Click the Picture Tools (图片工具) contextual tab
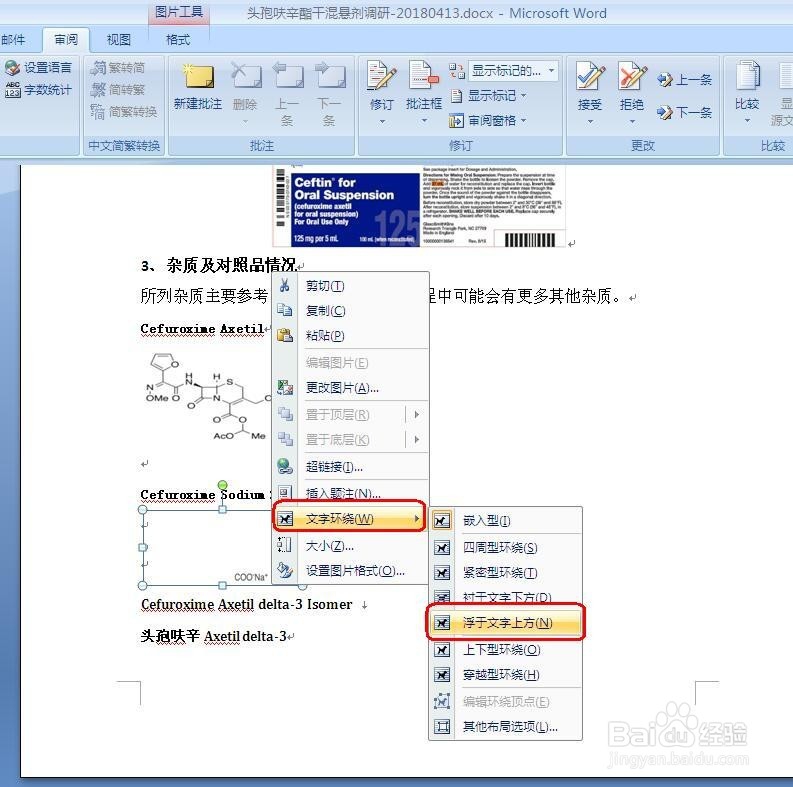 [x=179, y=12]
